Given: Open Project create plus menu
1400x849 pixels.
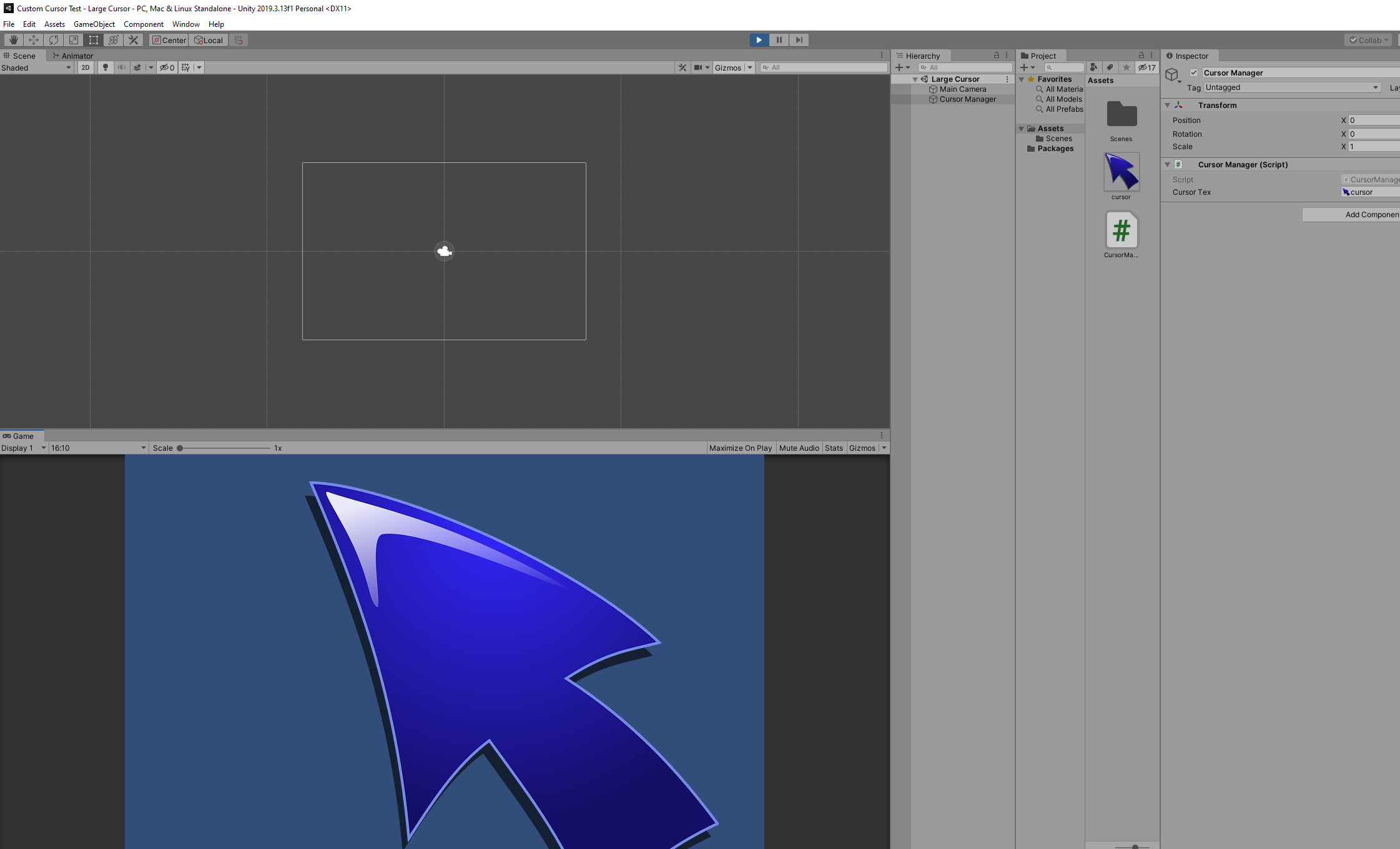Looking at the screenshot, I should pos(1028,67).
